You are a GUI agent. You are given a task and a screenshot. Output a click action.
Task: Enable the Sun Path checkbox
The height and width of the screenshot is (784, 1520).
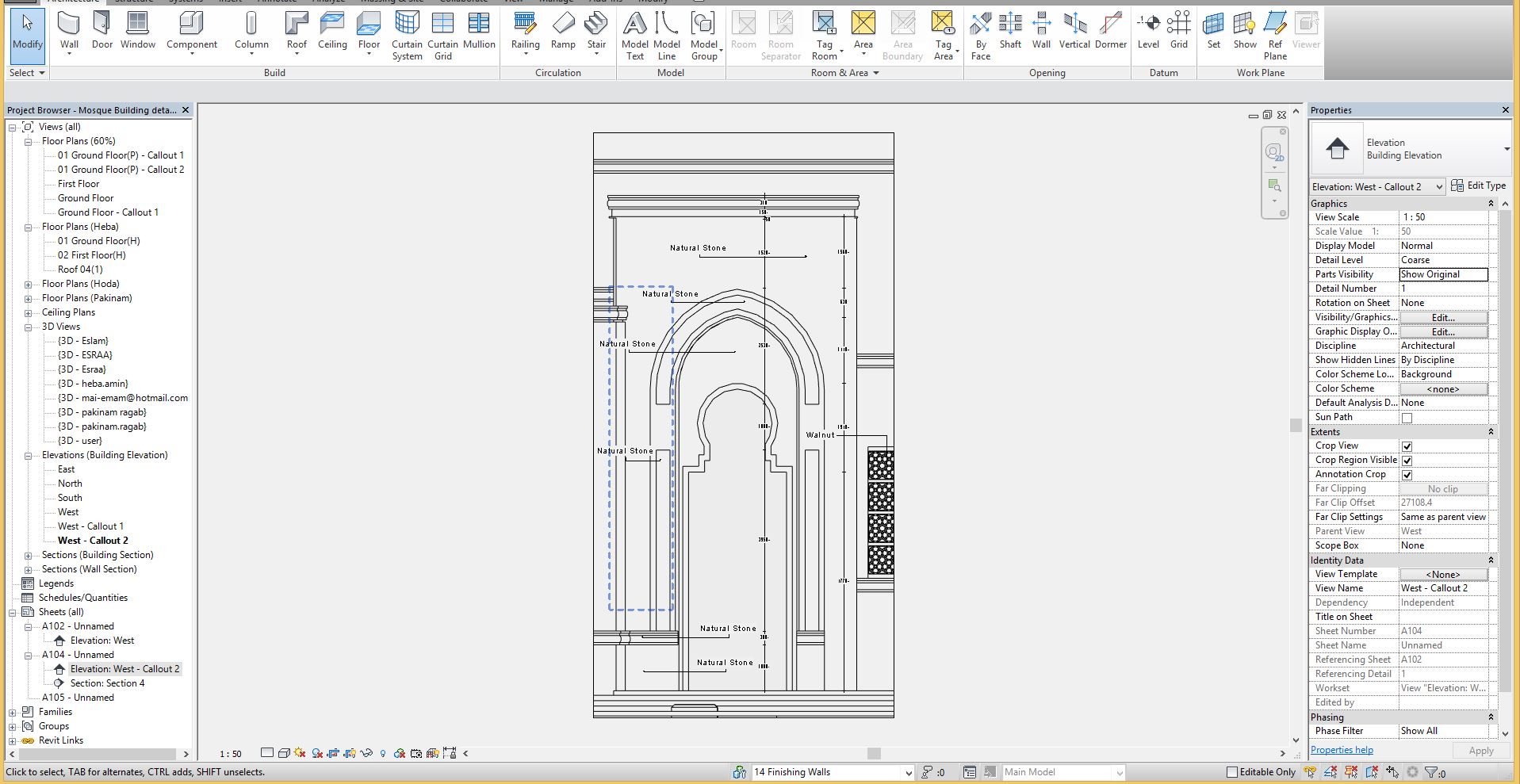pyautogui.click(x=1407, y=418)
